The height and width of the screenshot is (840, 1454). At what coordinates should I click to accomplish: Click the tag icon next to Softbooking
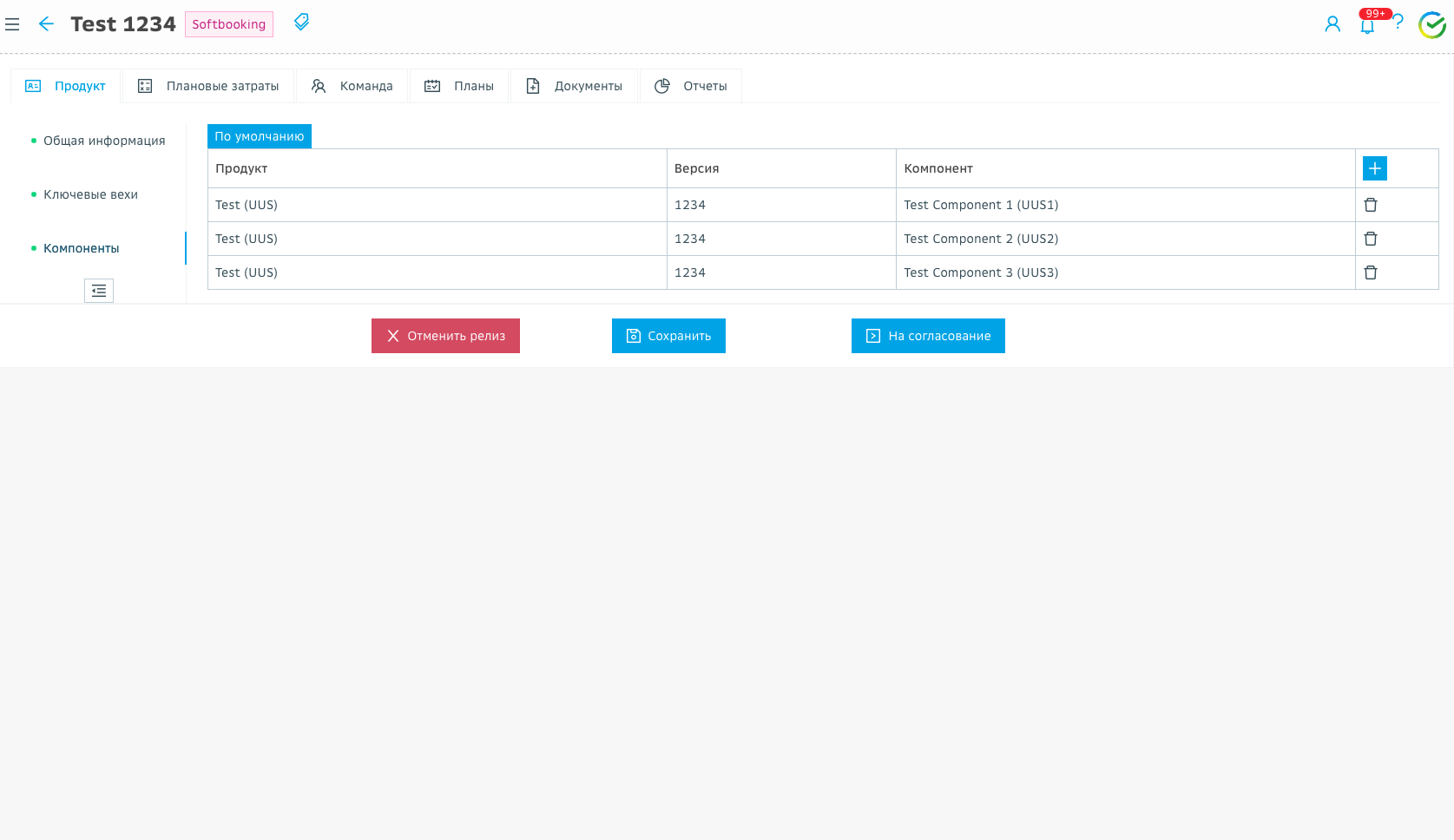(x=301, y=23)
